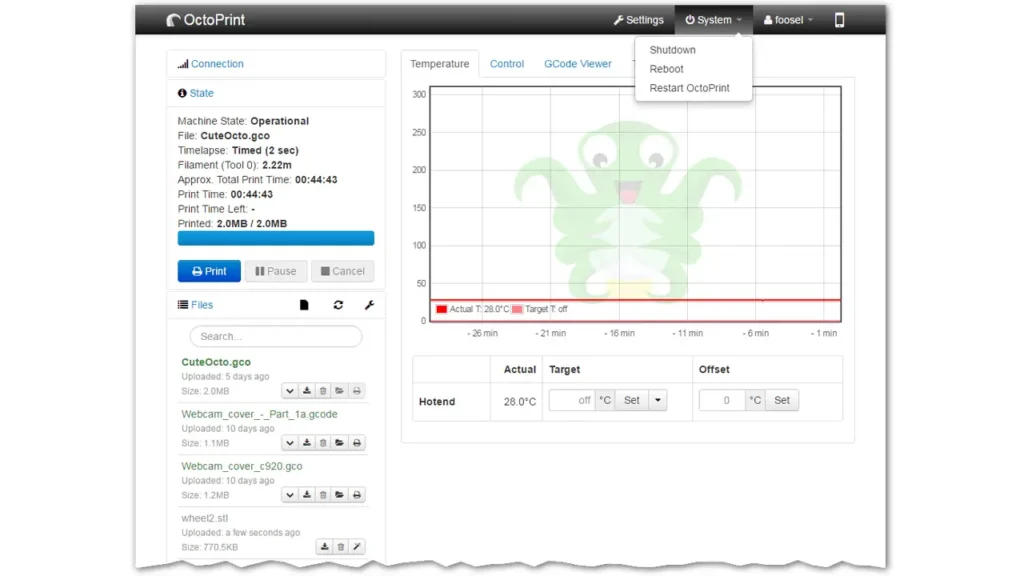Choose Restart OctoPrint menu entry
Screen dimensions: 1024x576
[x=689, y=88]
